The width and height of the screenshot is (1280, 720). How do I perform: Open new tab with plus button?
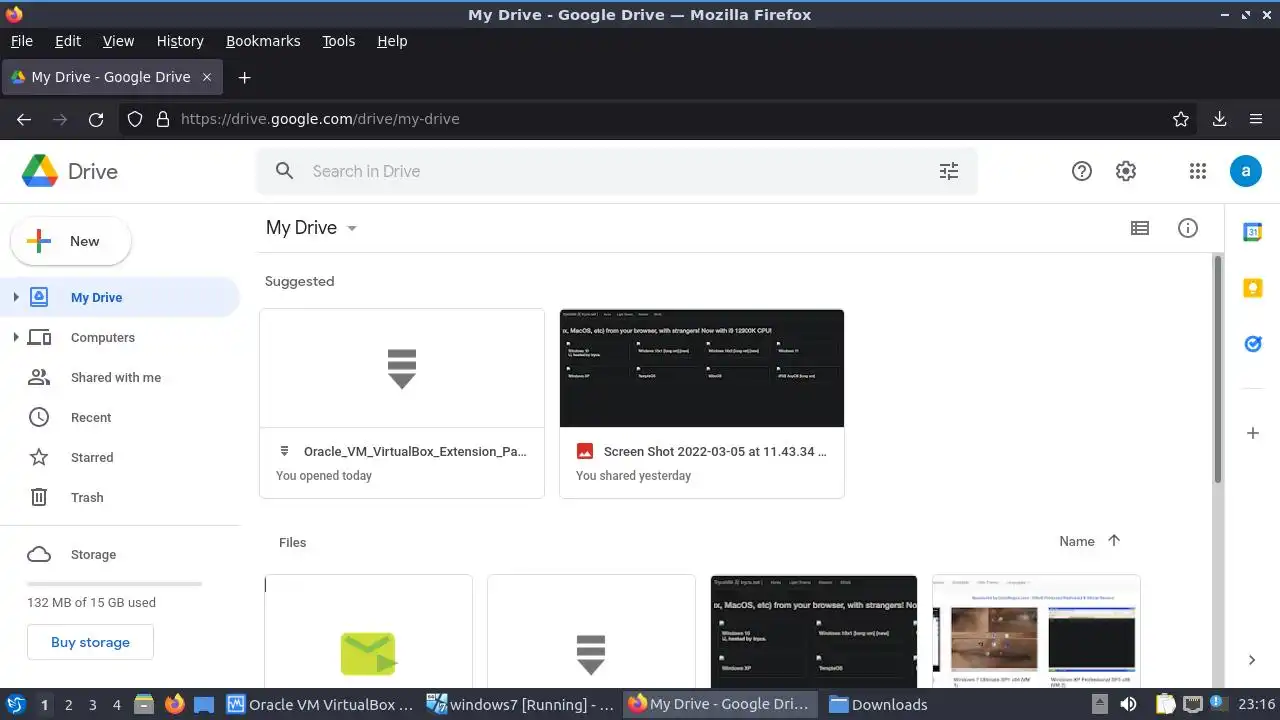244,77
